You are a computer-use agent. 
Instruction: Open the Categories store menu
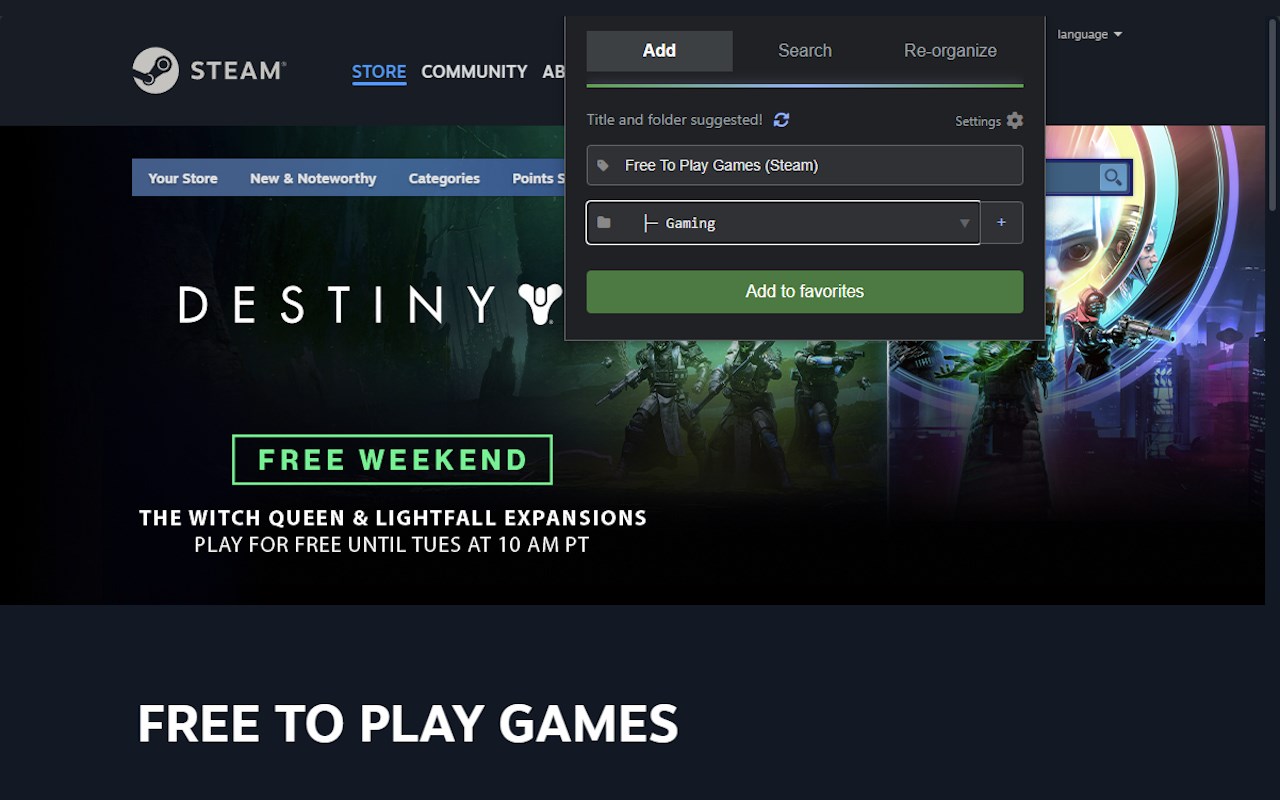444,178
